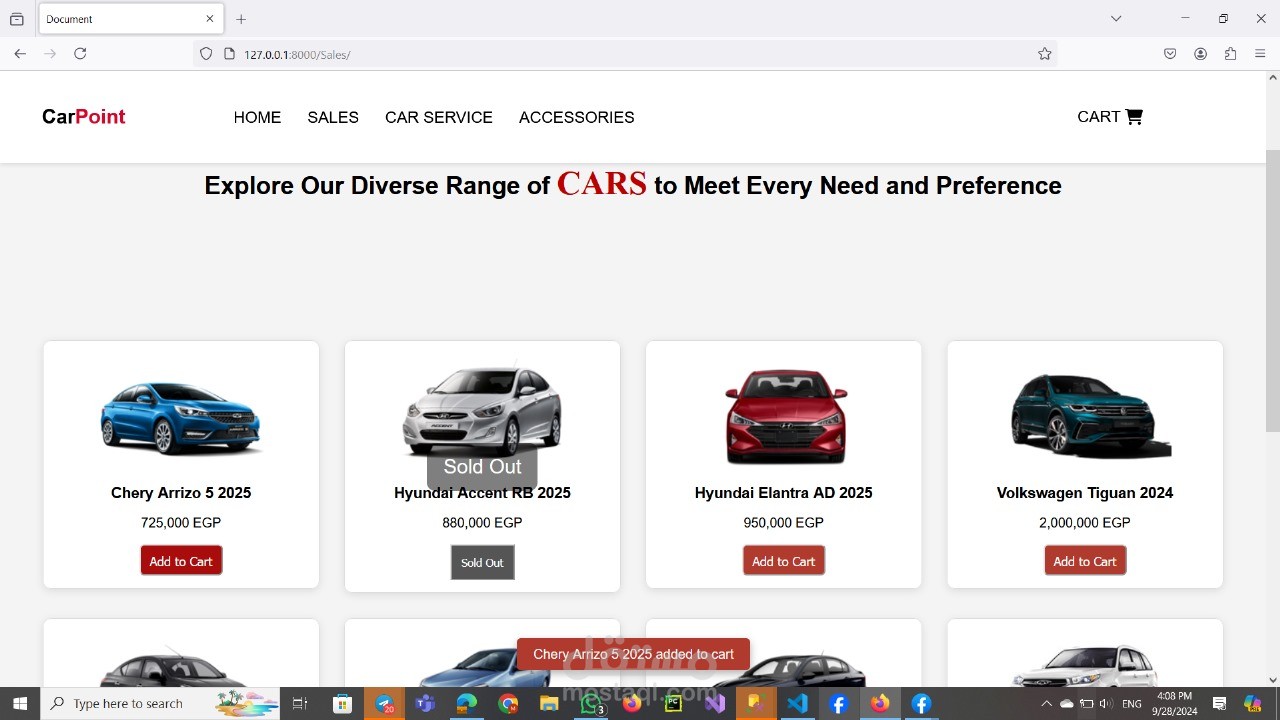The image size is (1280, 720).
Task: Show hidden tray icons chevron
Action: pos(1047,704)
